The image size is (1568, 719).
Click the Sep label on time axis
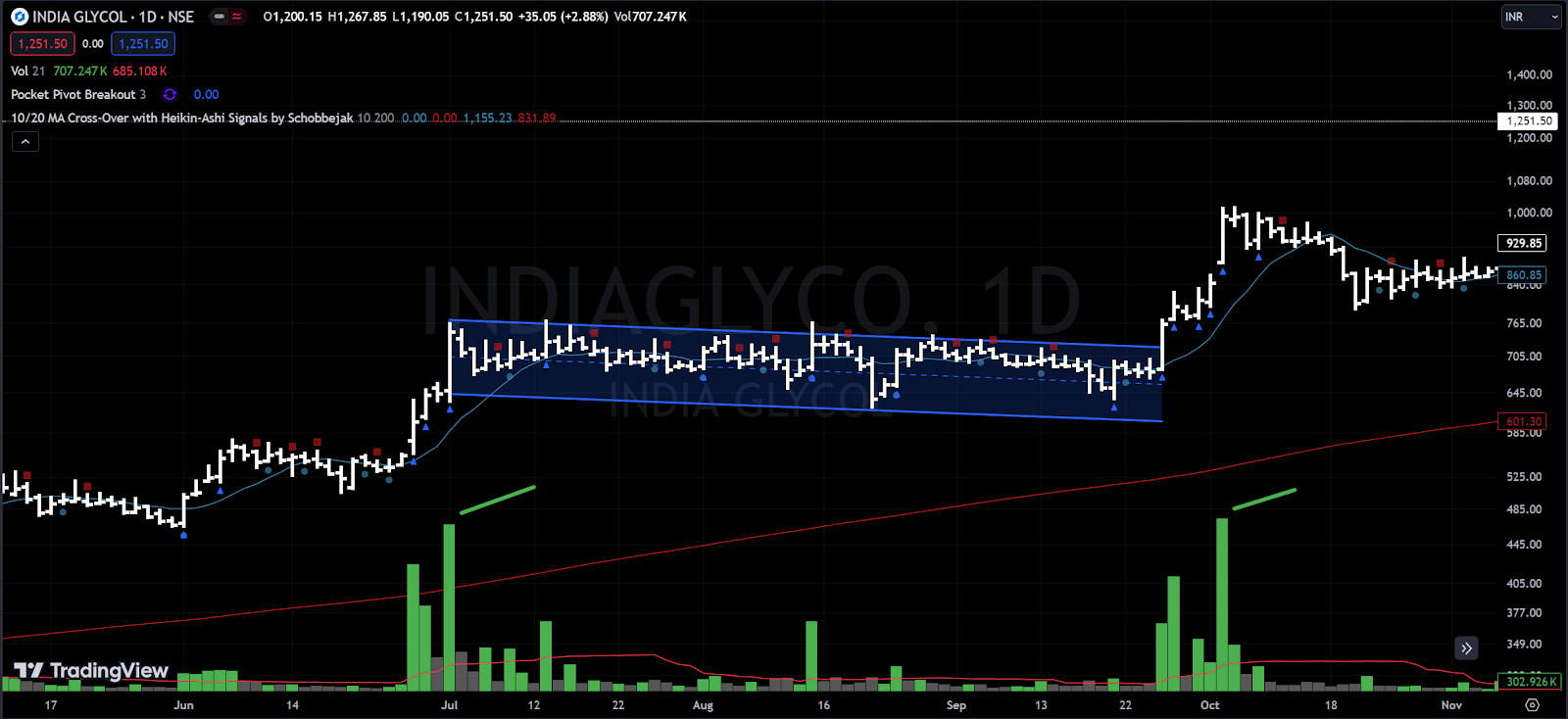click(956, 704)
